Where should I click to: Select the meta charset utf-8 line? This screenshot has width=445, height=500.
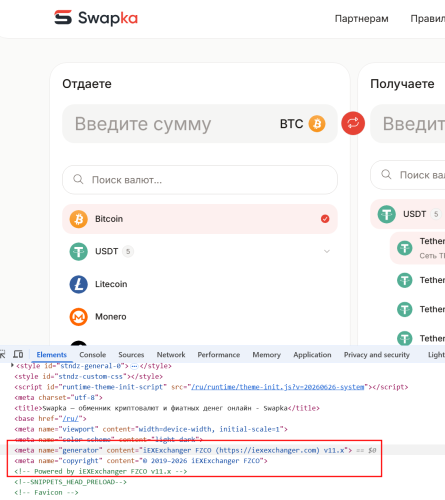[x=58, y=398]
